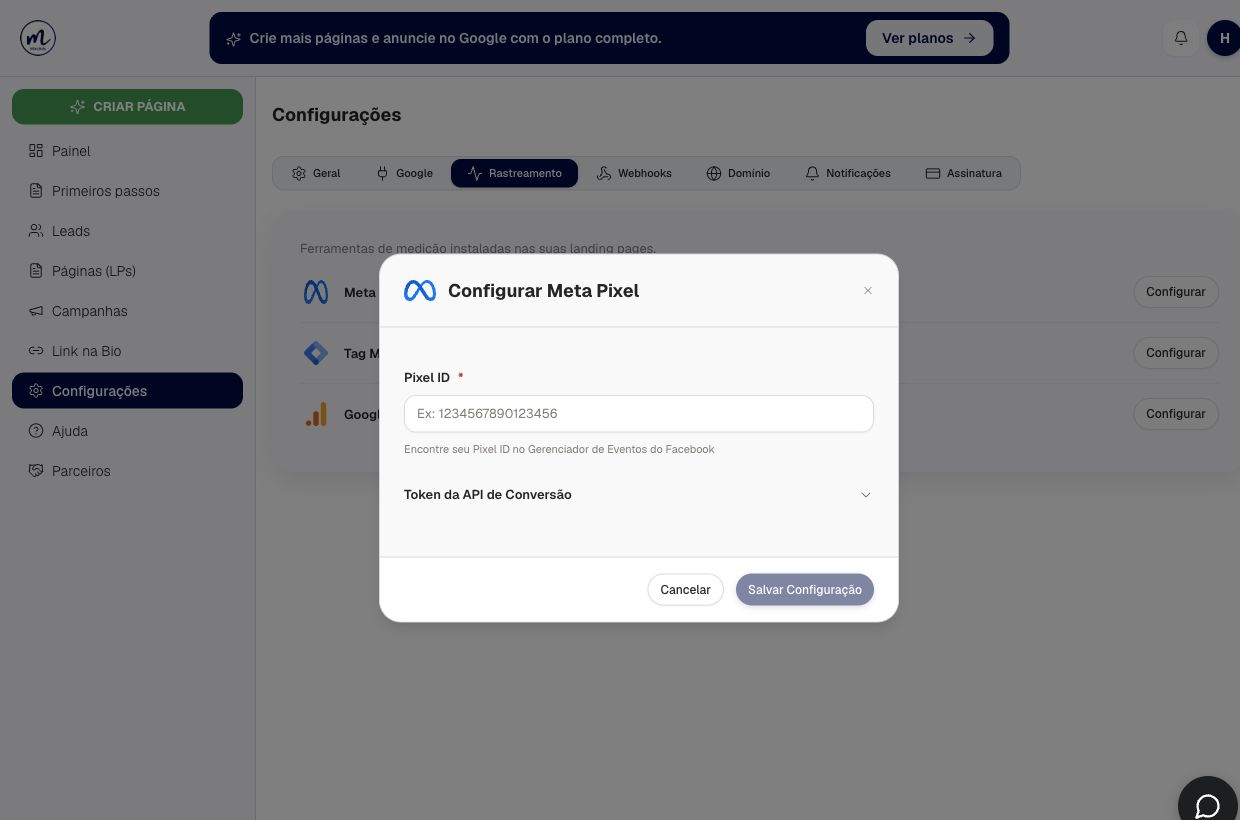Open the Webhooks tab

634,173
